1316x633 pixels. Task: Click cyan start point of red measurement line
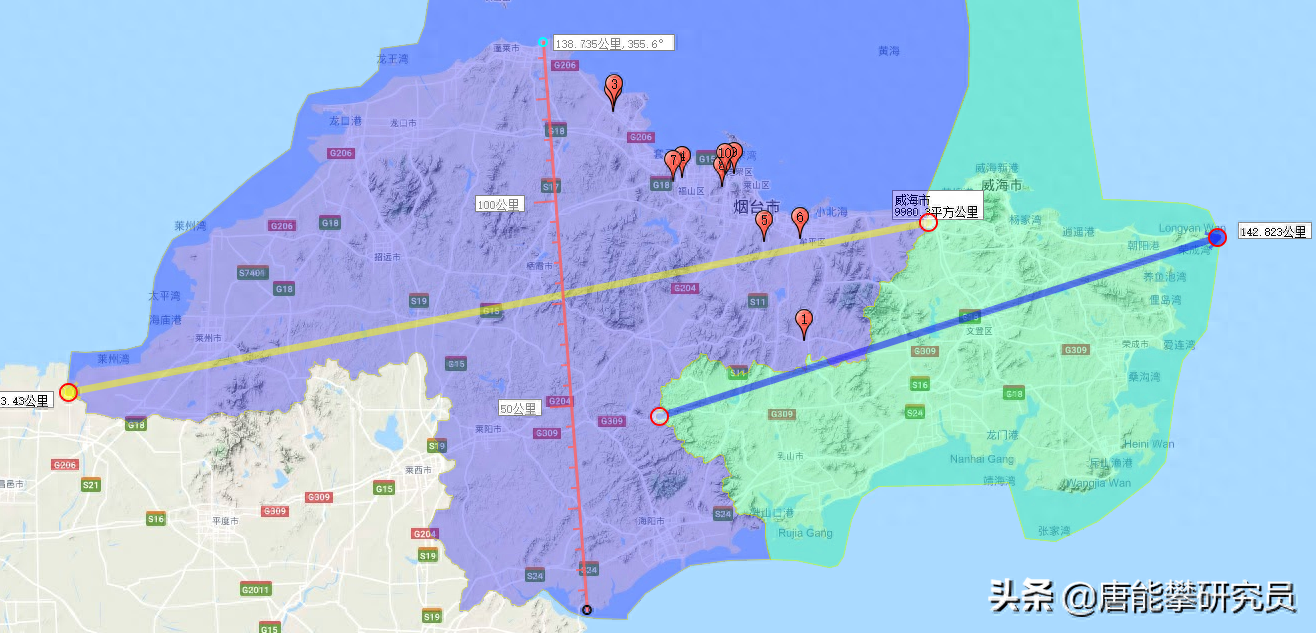tap(543, 43)
